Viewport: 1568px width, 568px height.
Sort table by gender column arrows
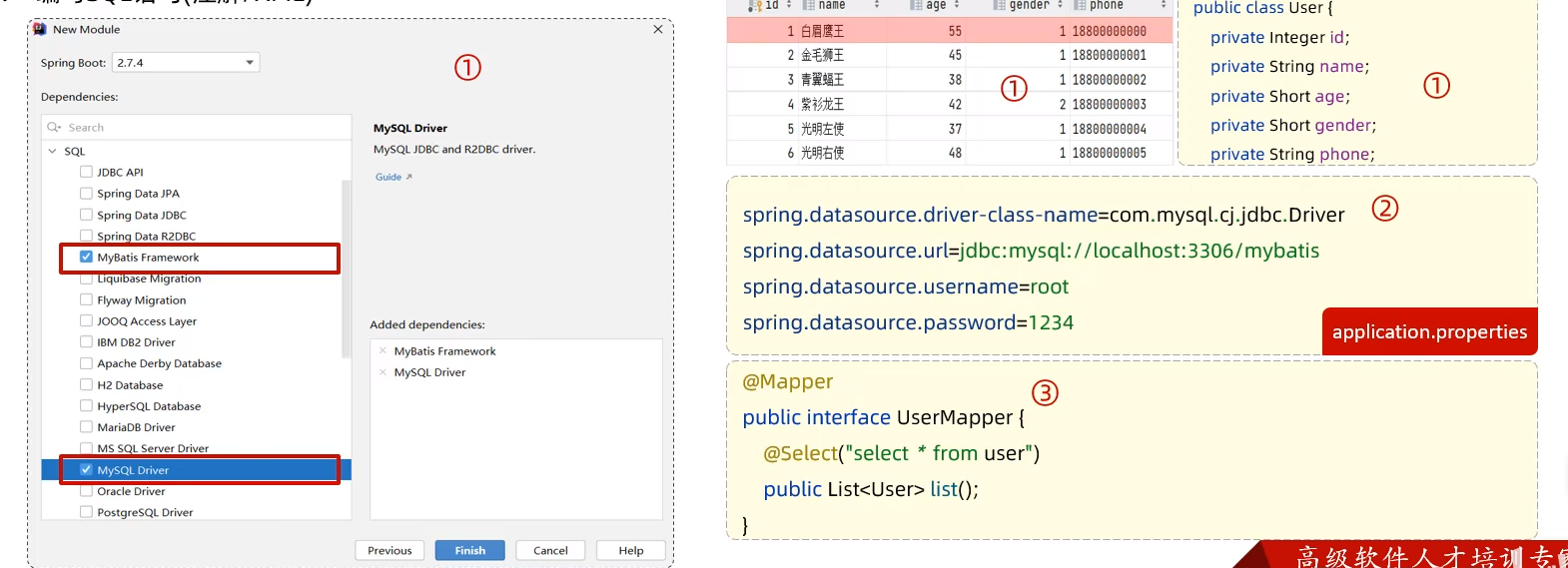pyautogui.click(x=1060, y=6)
